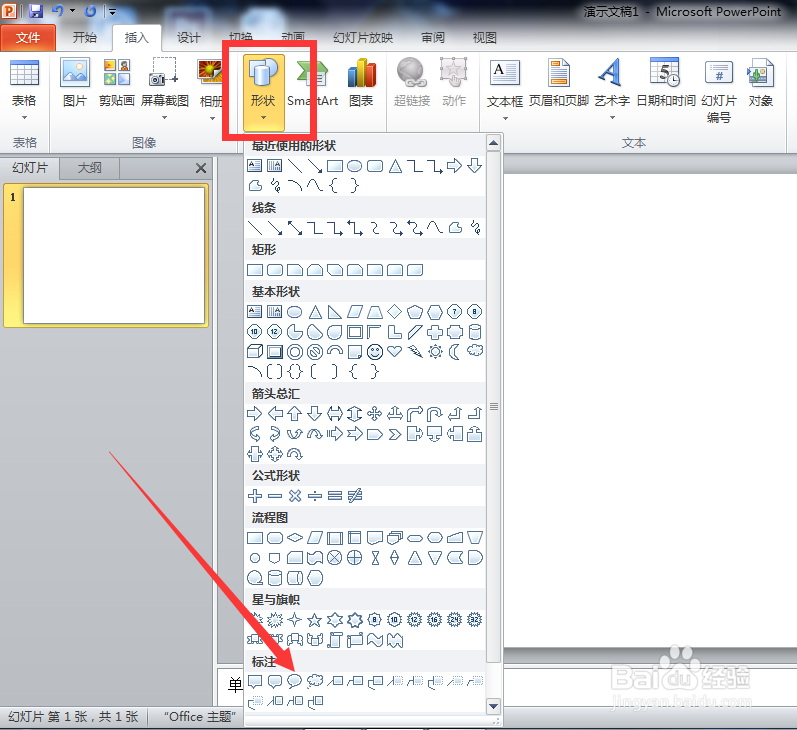The height and width of the screenshot is (730, 797).
Task: Select the straight line in recently used shapes
Action: pos(295,166)
